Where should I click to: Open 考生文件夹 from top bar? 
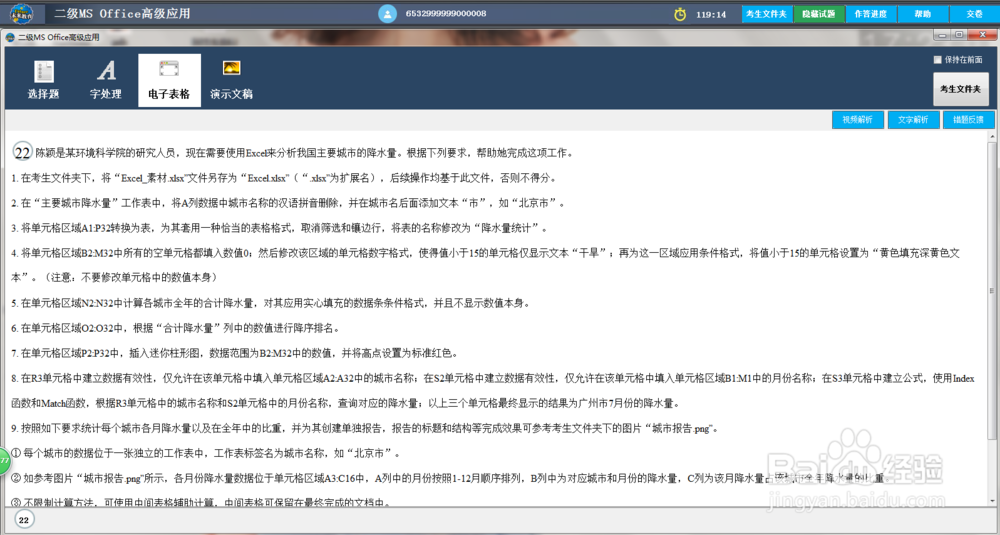[767, 14]
